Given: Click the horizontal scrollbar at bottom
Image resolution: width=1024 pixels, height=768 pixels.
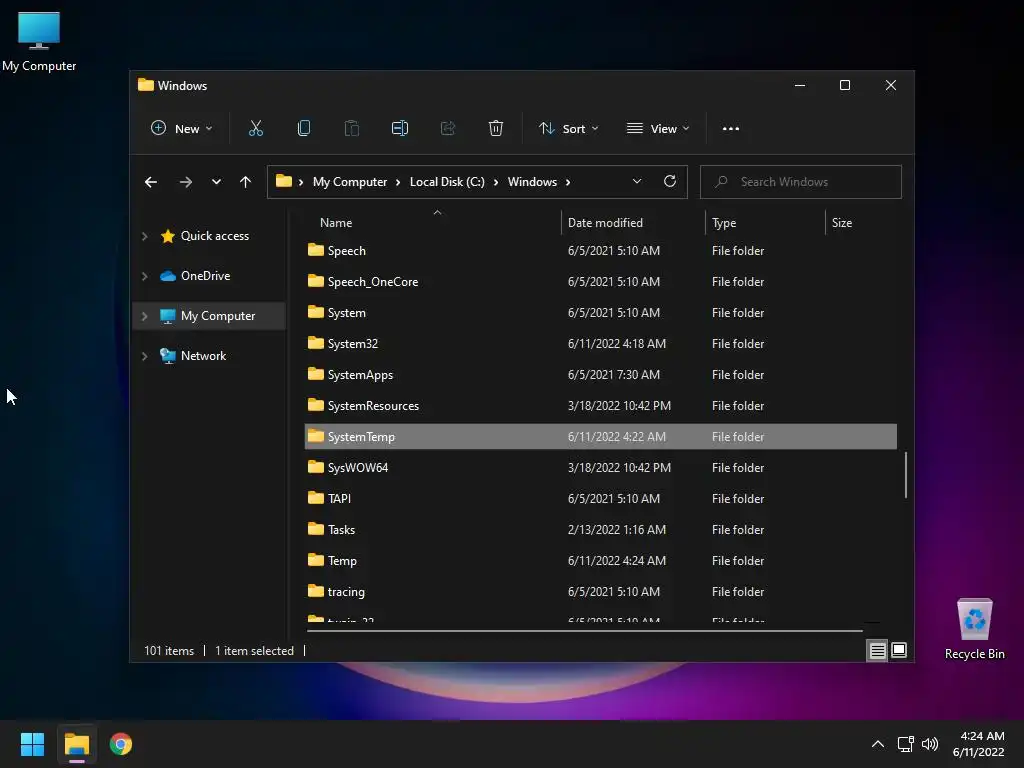Looking at the screenshot, I should click(584, 631).
